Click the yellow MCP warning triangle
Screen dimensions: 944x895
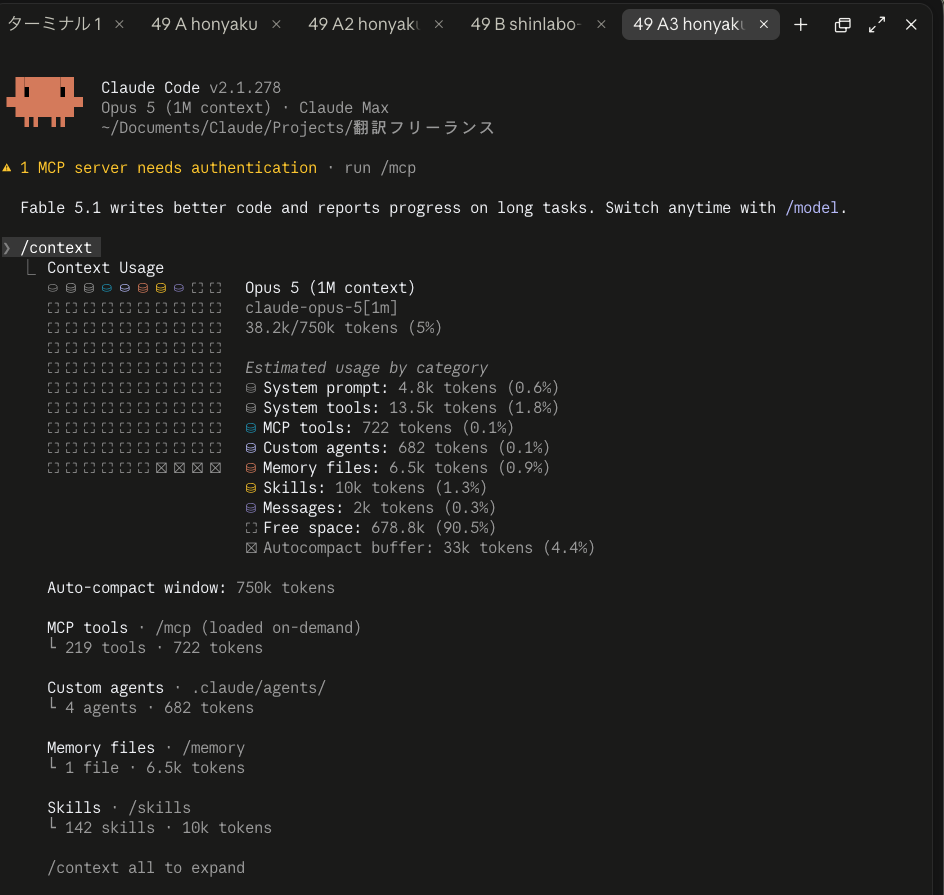(7, 168)
